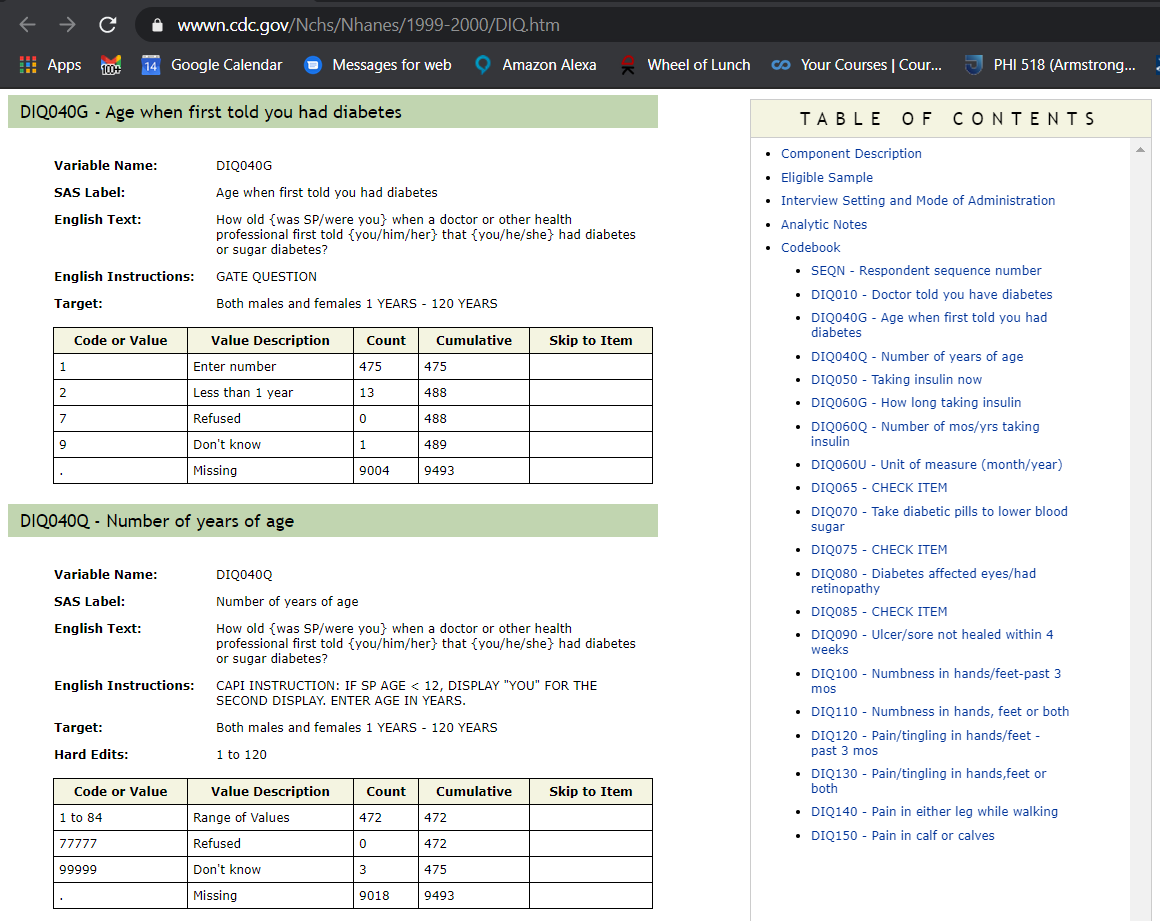The height and width of the screenshot is (921, 1160).
Task: Select Codebook link in contents
Action: point(810,248)
